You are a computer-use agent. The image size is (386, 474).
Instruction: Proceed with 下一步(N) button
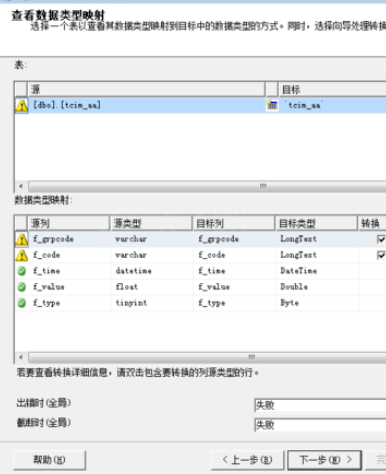tap(325, 460)
